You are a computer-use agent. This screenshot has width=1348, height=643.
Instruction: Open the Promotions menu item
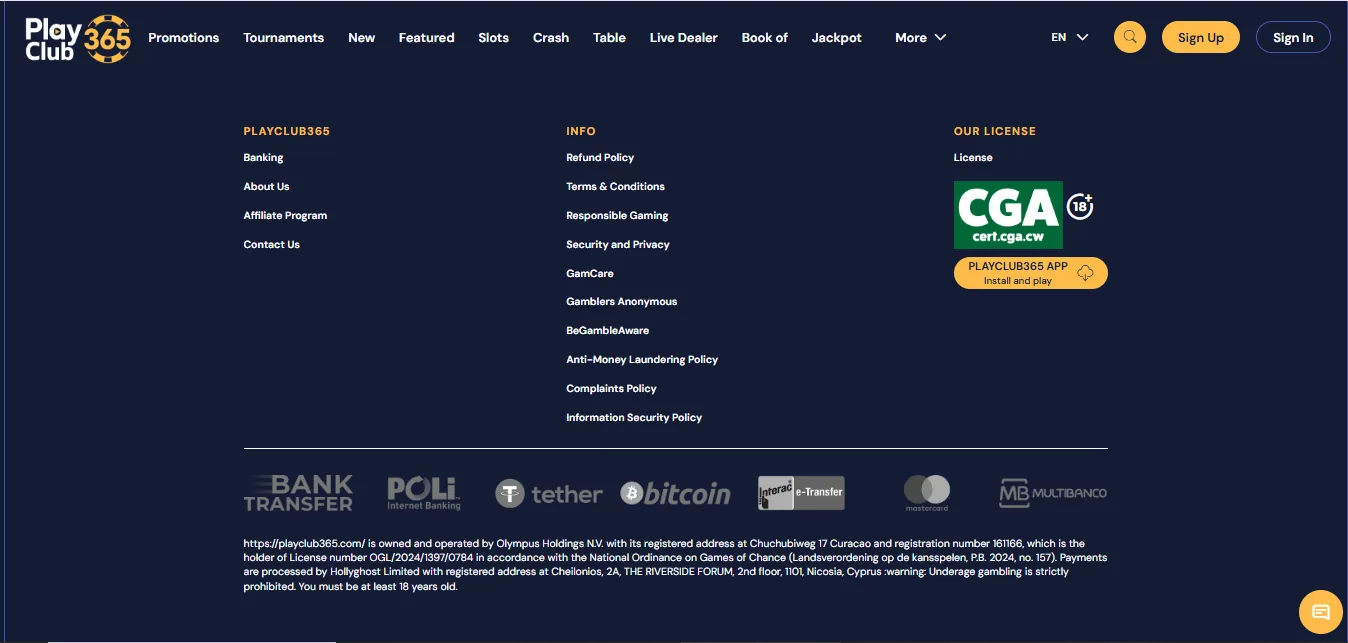[184, 38]
